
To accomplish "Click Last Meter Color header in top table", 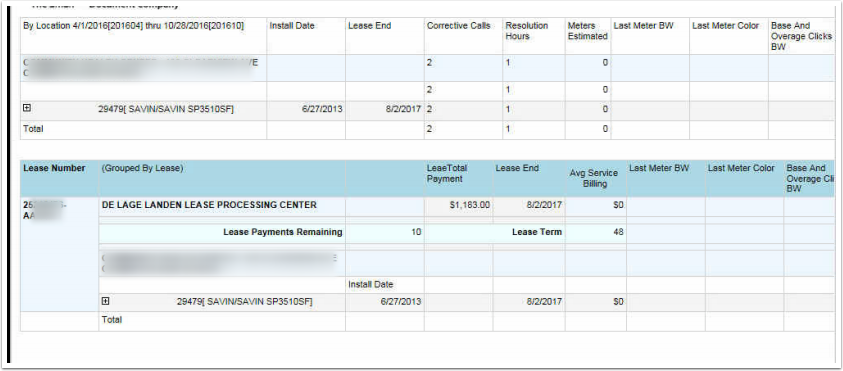I will coord(725,26).
